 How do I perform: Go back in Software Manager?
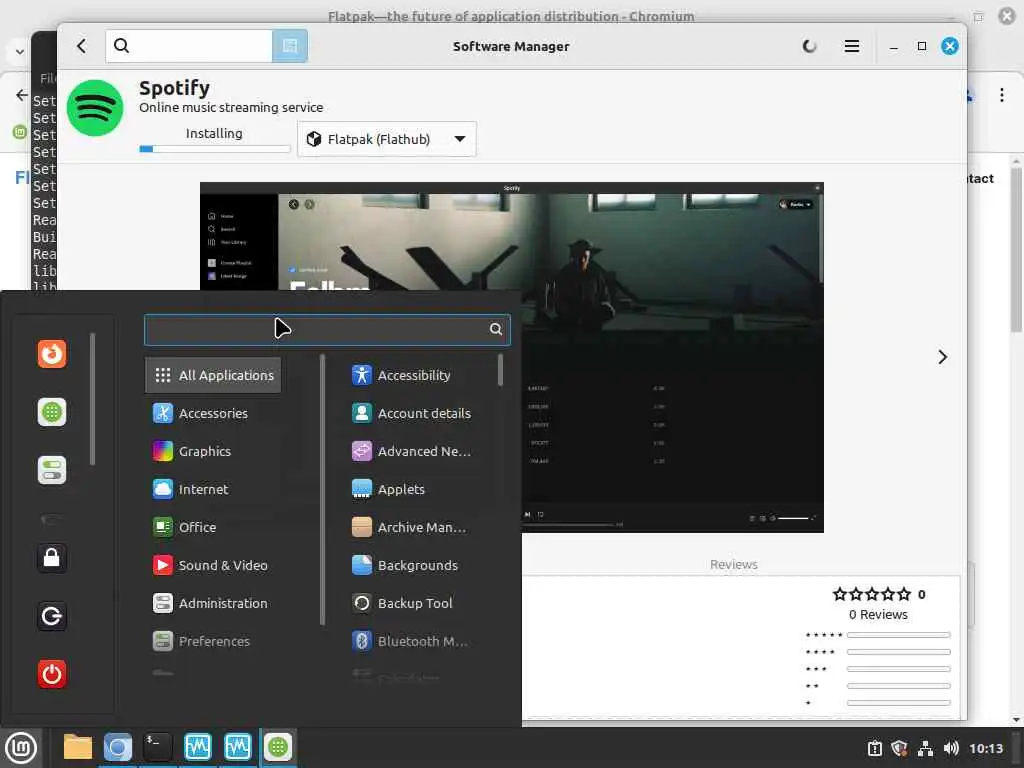coord(82,46)
